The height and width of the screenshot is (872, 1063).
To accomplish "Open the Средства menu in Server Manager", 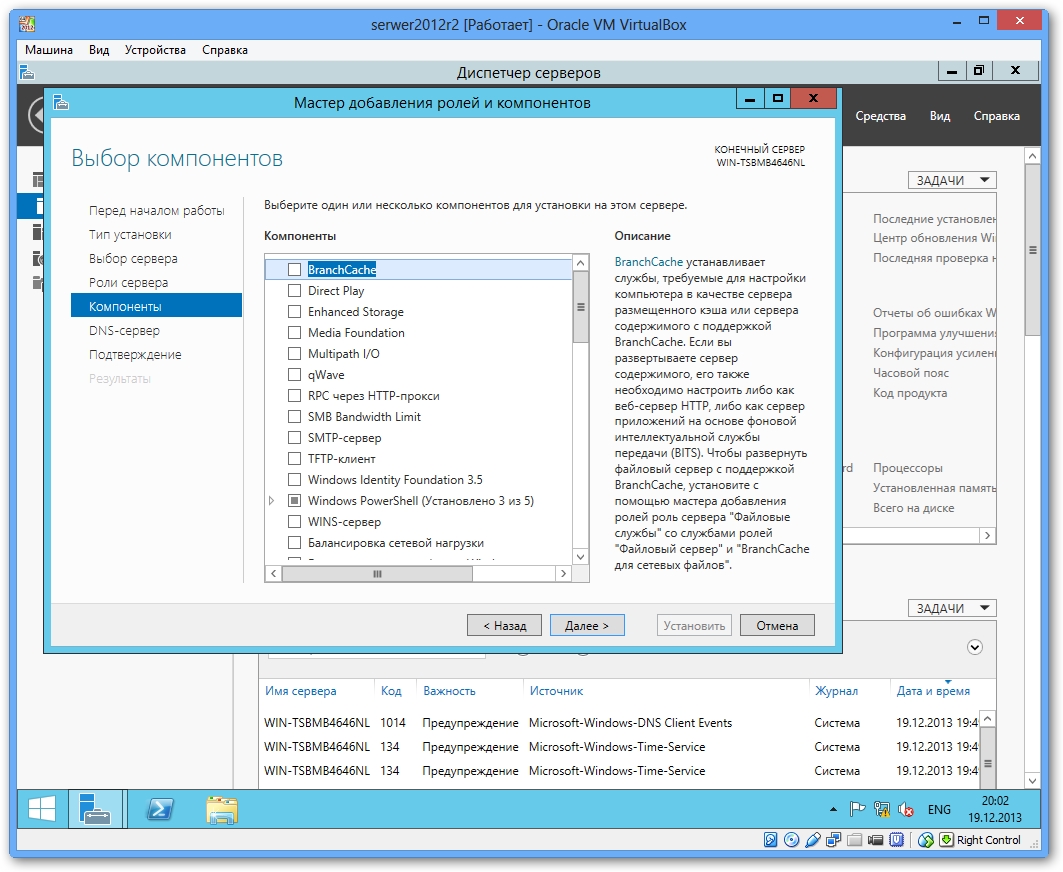I will pyautogui.click(x=880, y=116).
